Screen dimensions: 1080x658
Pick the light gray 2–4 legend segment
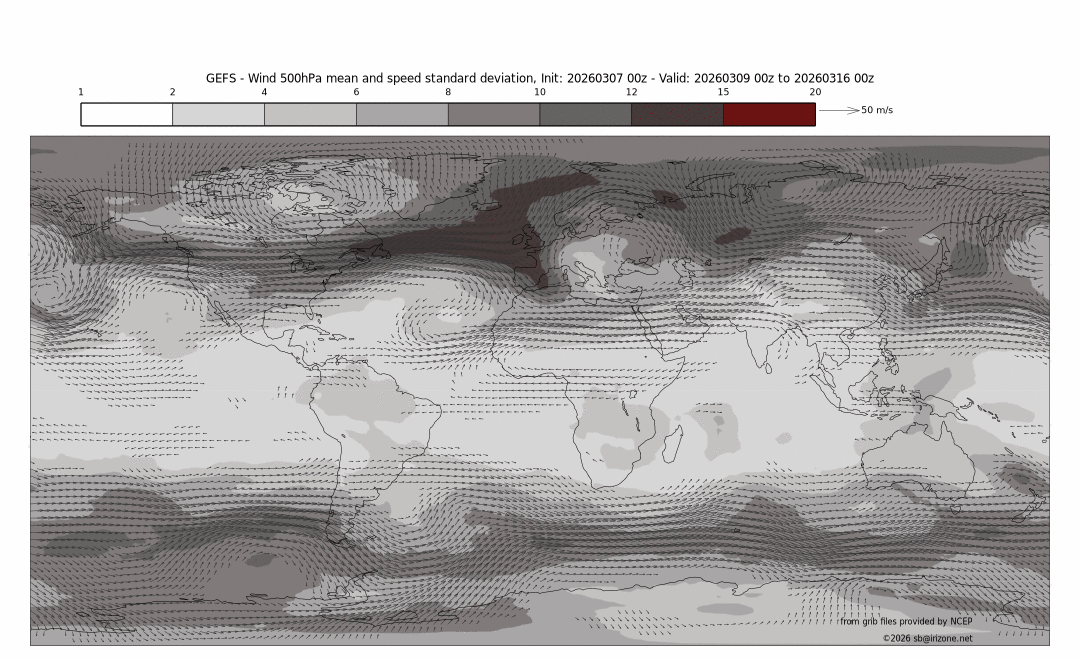(218, 114)
